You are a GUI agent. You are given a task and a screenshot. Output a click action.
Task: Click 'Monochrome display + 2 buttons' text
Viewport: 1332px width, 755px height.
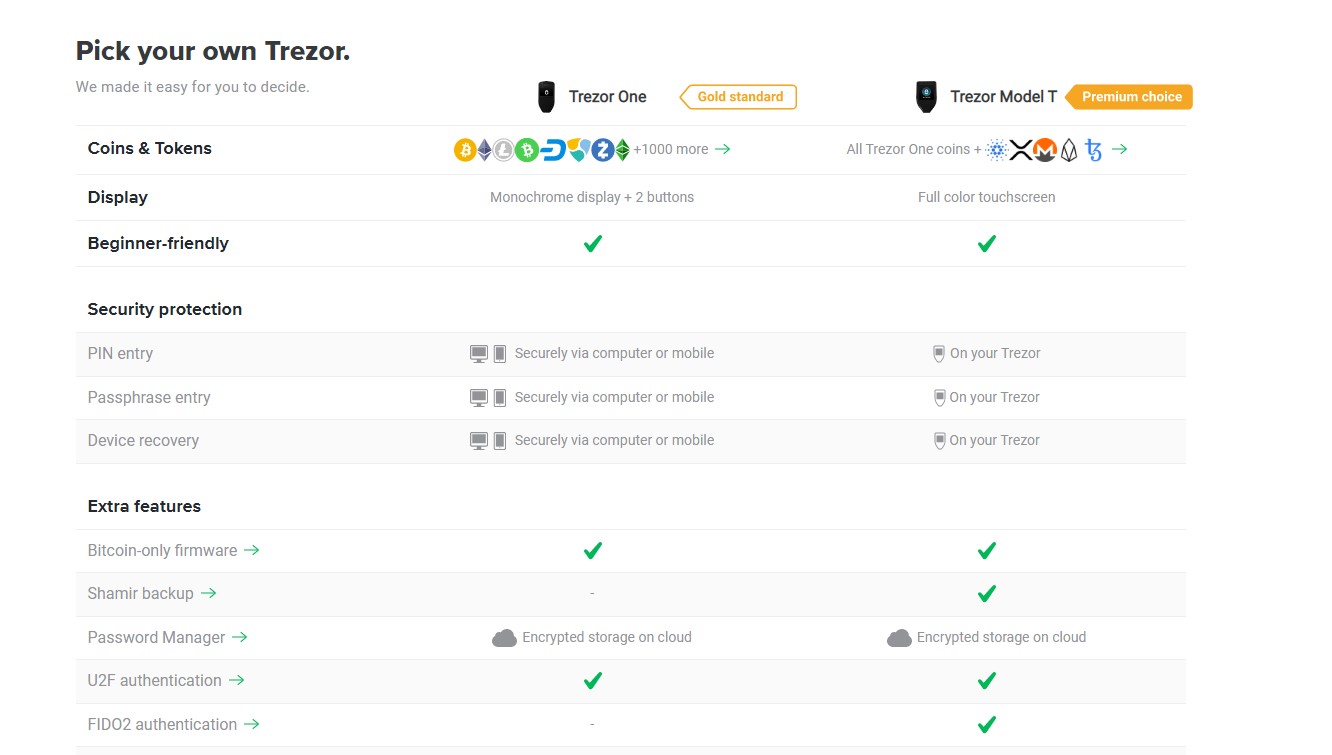[x=592, y=197]
